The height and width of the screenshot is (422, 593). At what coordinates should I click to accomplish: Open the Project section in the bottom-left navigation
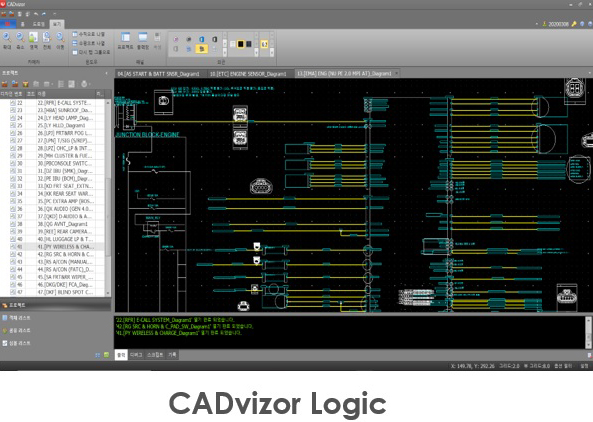coord(55,305)
